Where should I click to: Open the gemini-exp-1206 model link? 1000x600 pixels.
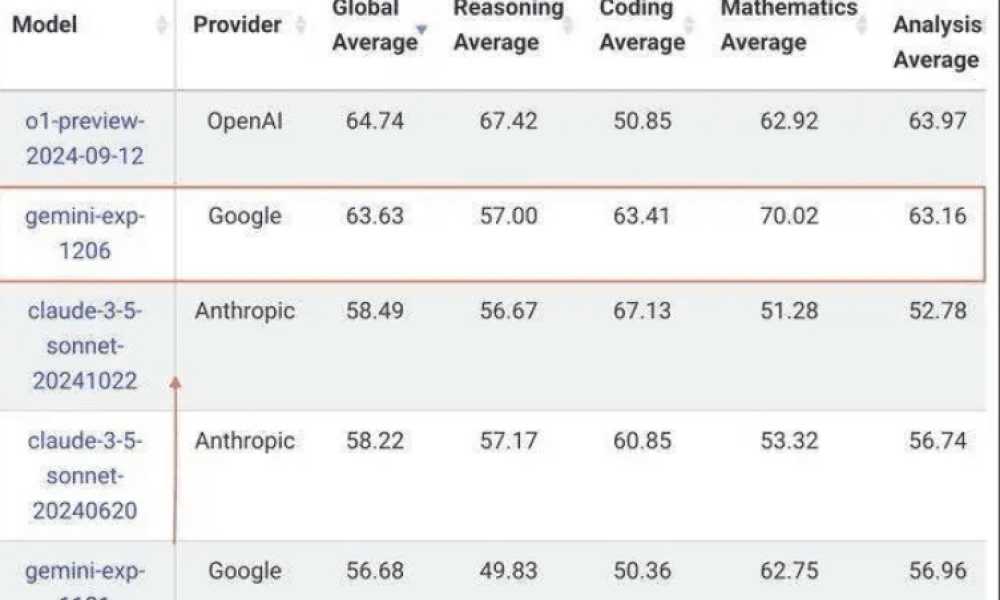[85, 233]
